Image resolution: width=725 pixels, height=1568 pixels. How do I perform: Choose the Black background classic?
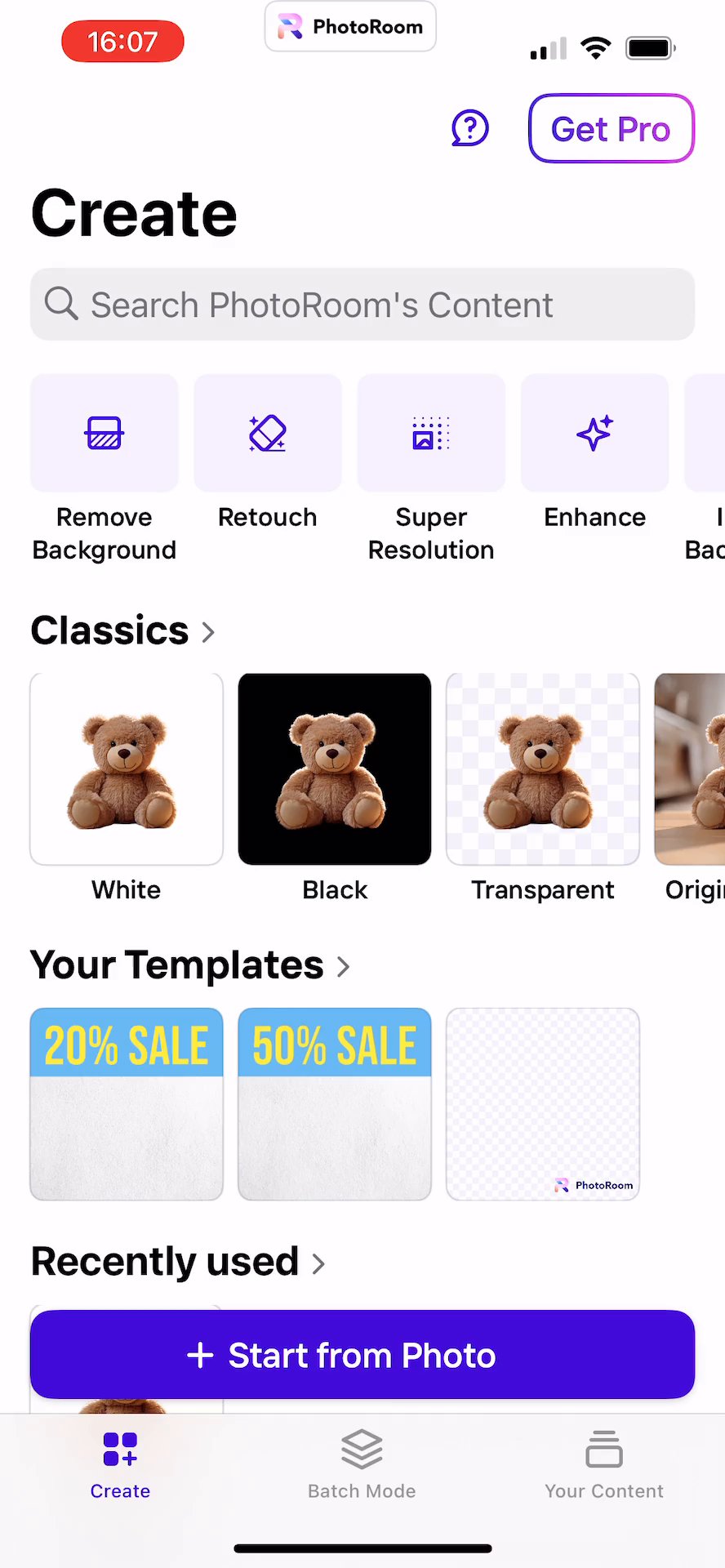click(335, 769)
